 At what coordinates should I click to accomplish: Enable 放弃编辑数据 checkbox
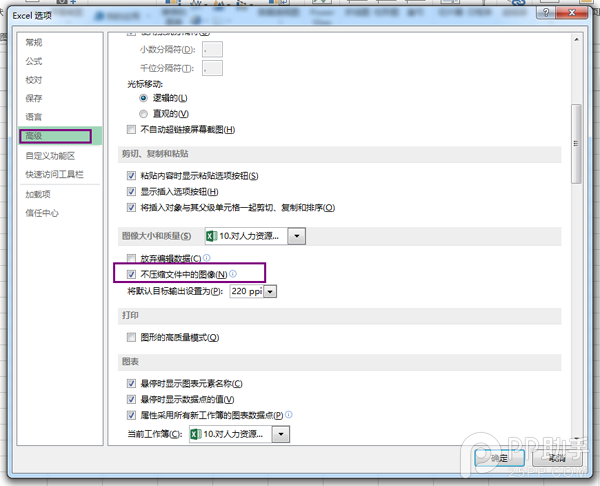(x=131, y=258)
